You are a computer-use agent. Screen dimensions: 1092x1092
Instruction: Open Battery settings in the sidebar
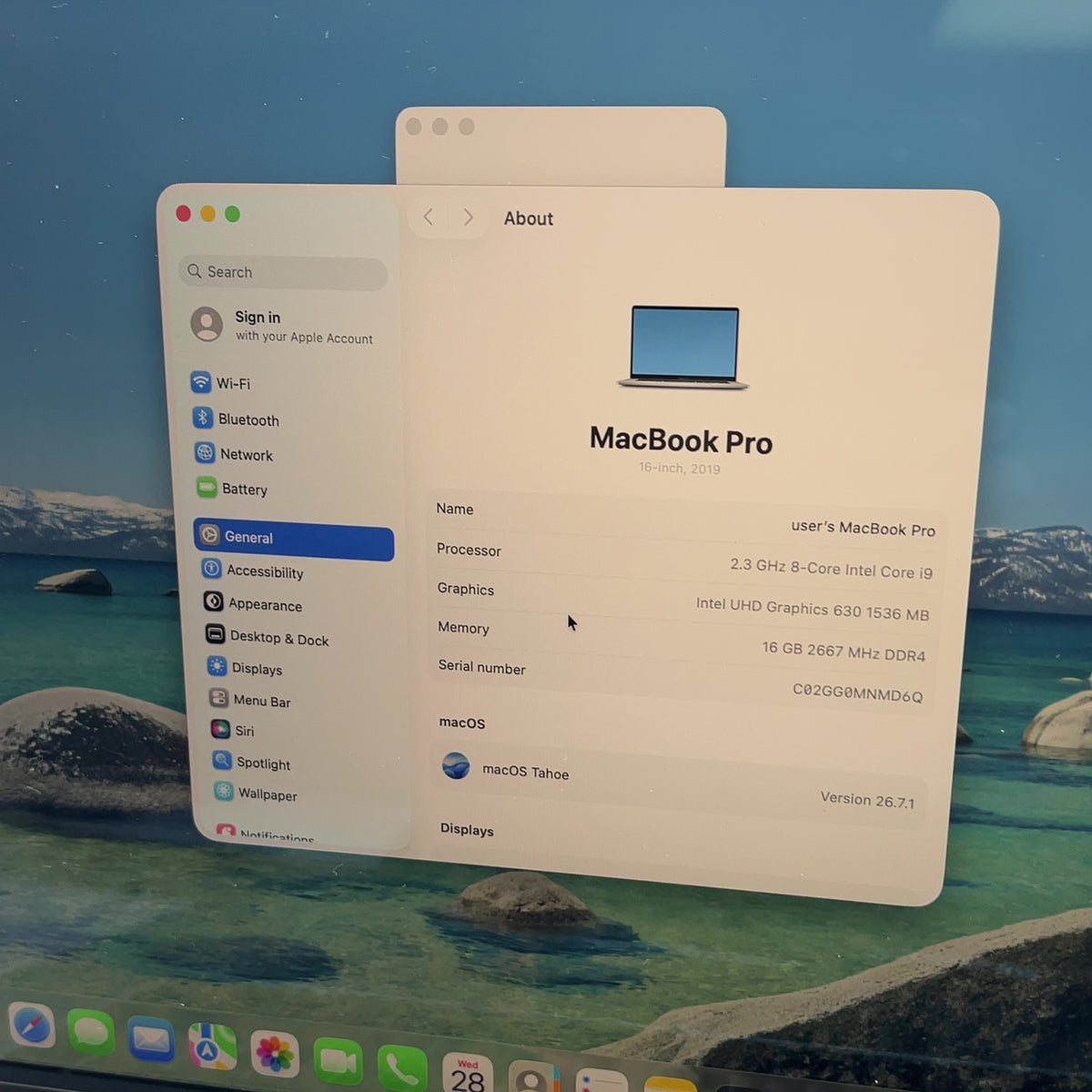233,489
